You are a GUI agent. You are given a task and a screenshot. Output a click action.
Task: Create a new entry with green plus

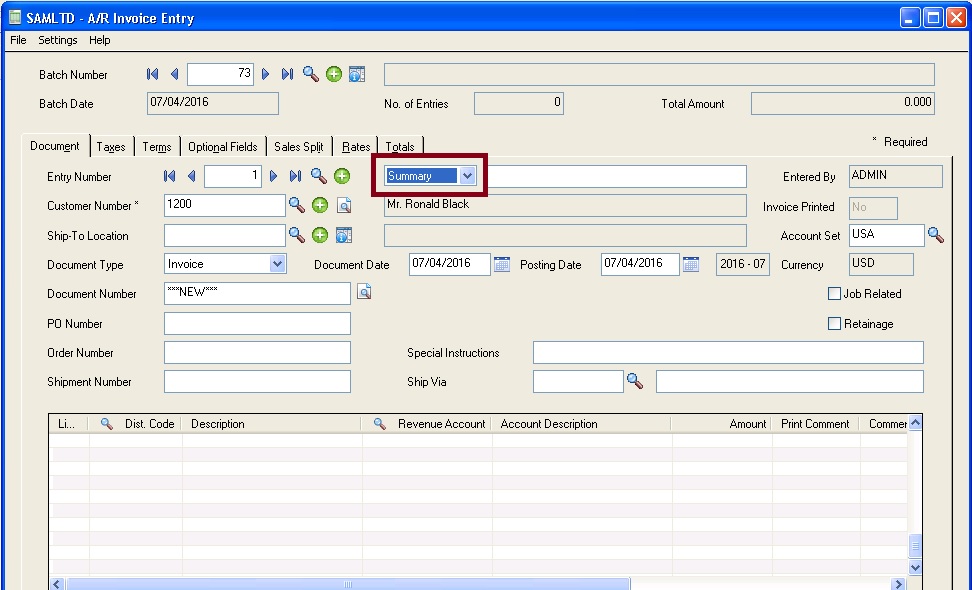coord(342,176)
